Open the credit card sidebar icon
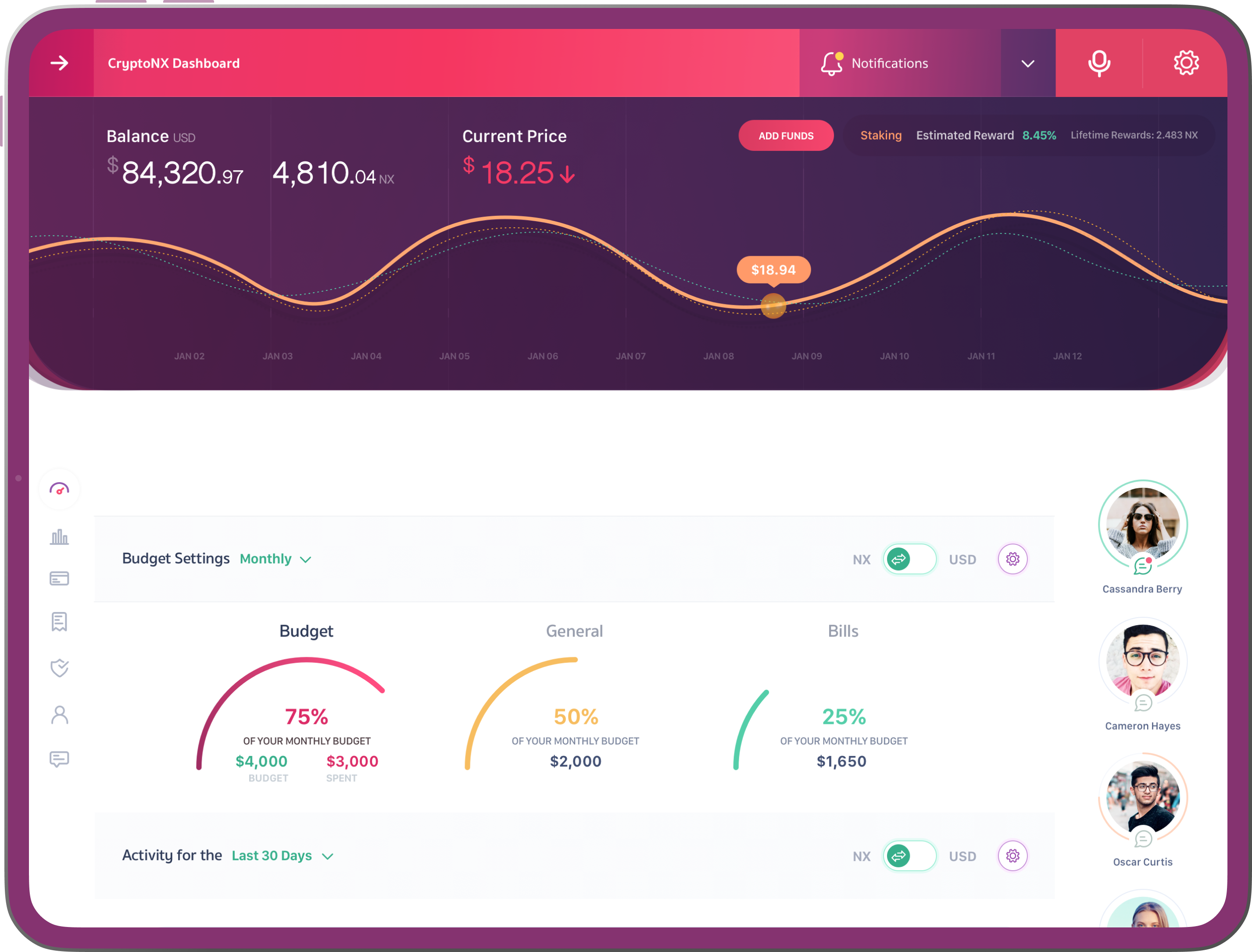Viewport: 1252px width, 952px height. point(60,579)
